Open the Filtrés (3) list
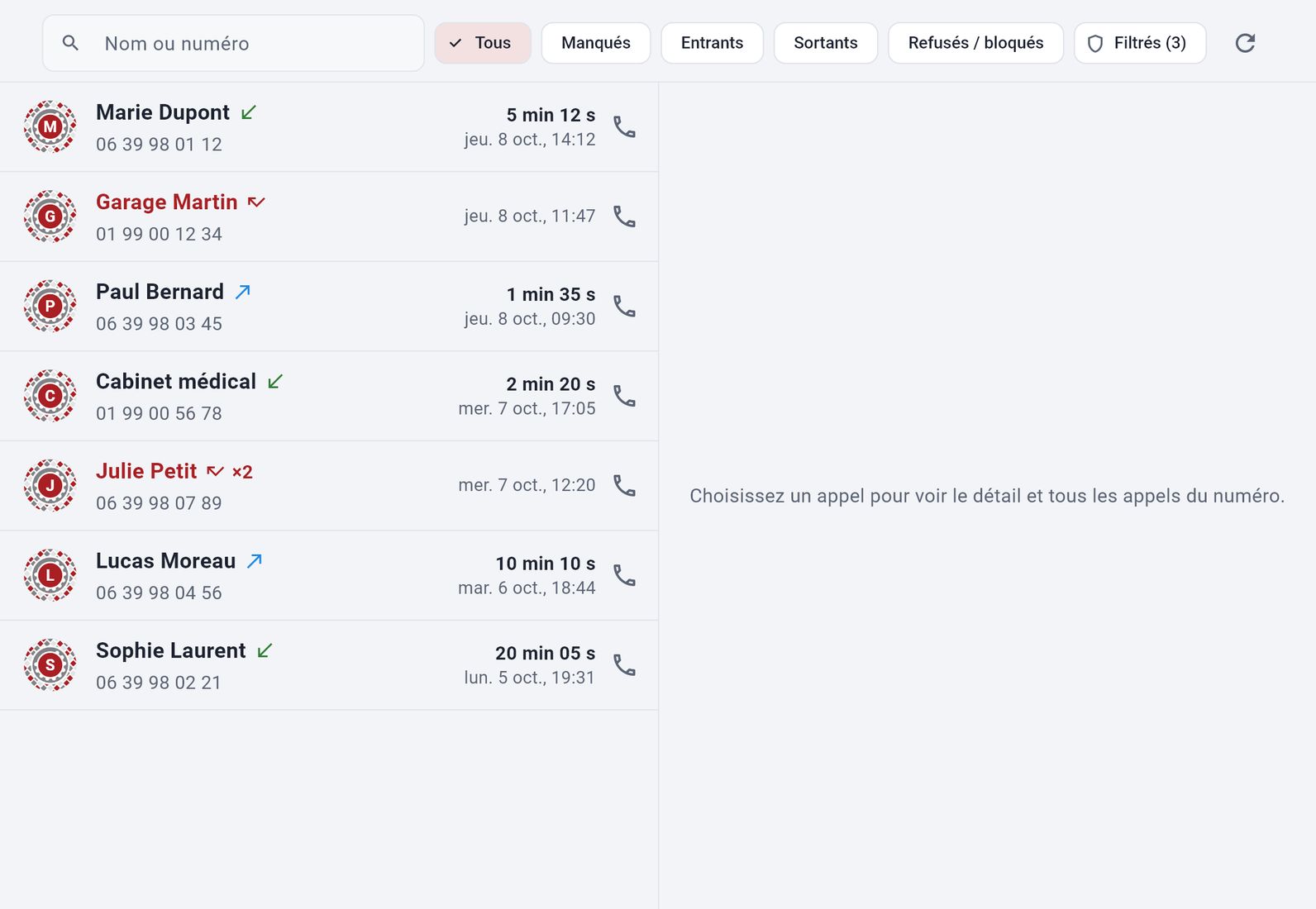The image size is (1316, 909). point(1140,43)
